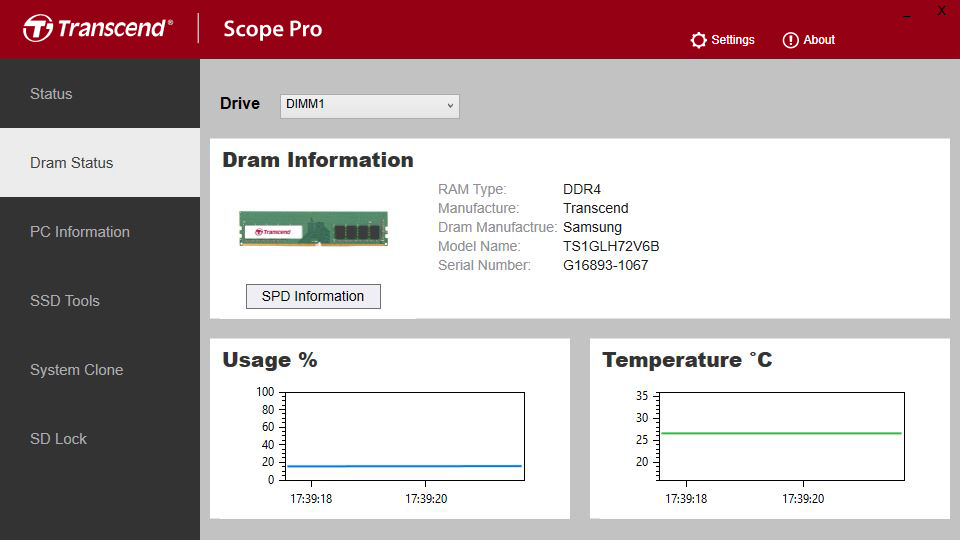
Task: Click the Dram Information heading
Action: click(x=318, y=160)
